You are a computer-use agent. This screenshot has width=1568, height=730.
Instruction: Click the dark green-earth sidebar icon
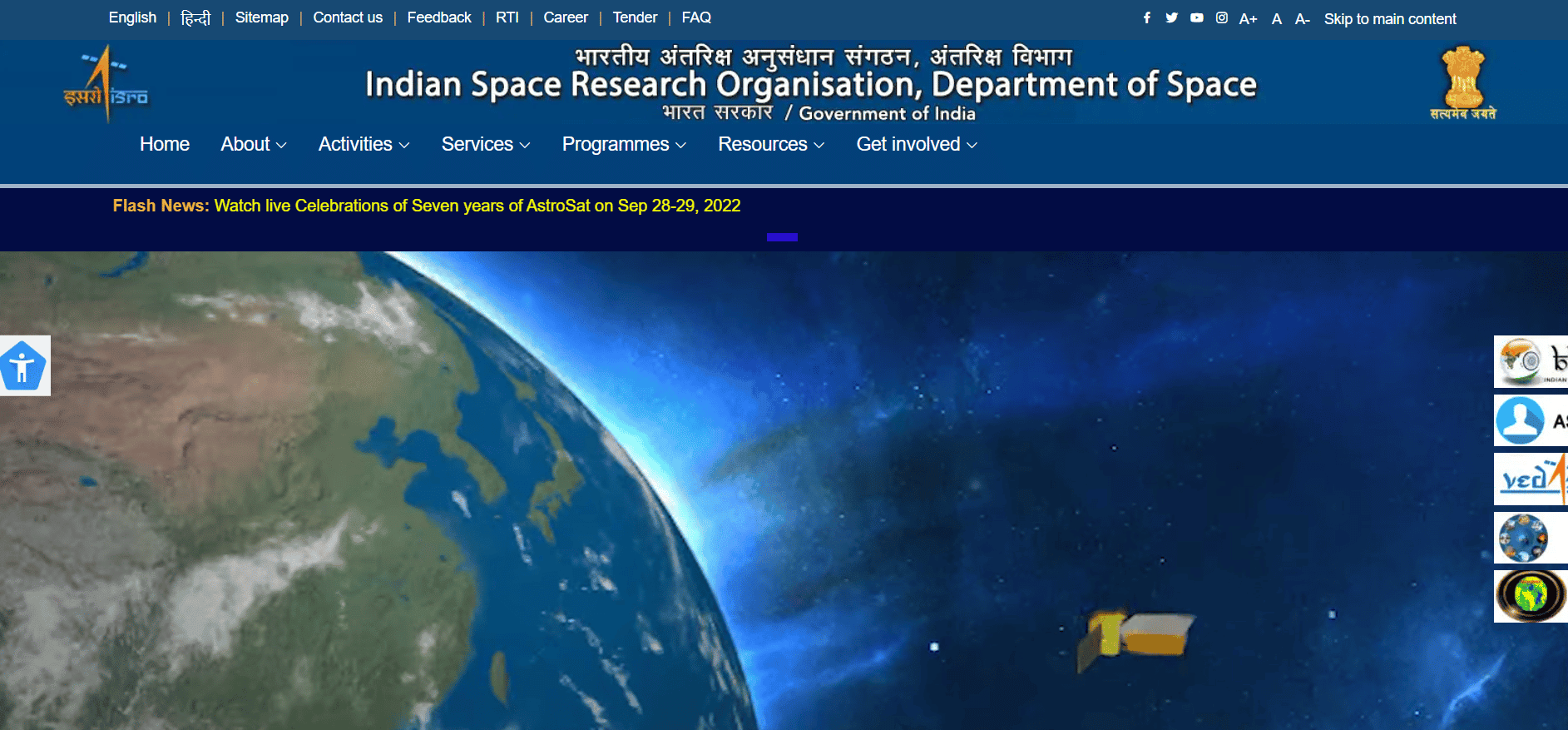1531,596
